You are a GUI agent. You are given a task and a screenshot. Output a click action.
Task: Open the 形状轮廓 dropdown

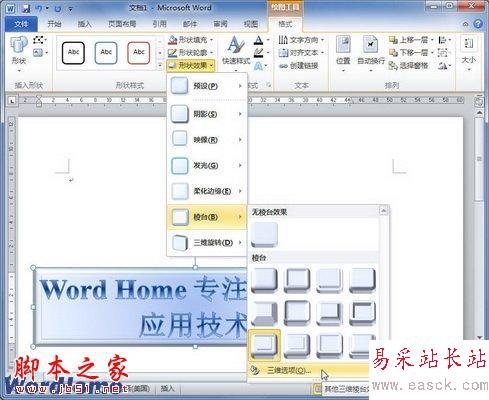click(190, 53)
